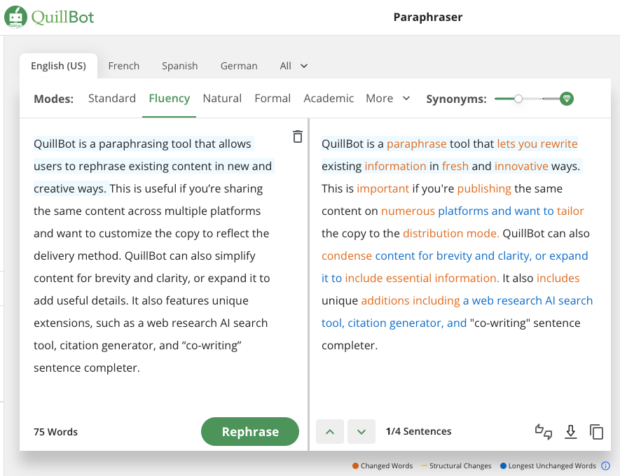Click the QuillBot wordmark text
This screenshot has height=476, width=620.
click(62, 17)
